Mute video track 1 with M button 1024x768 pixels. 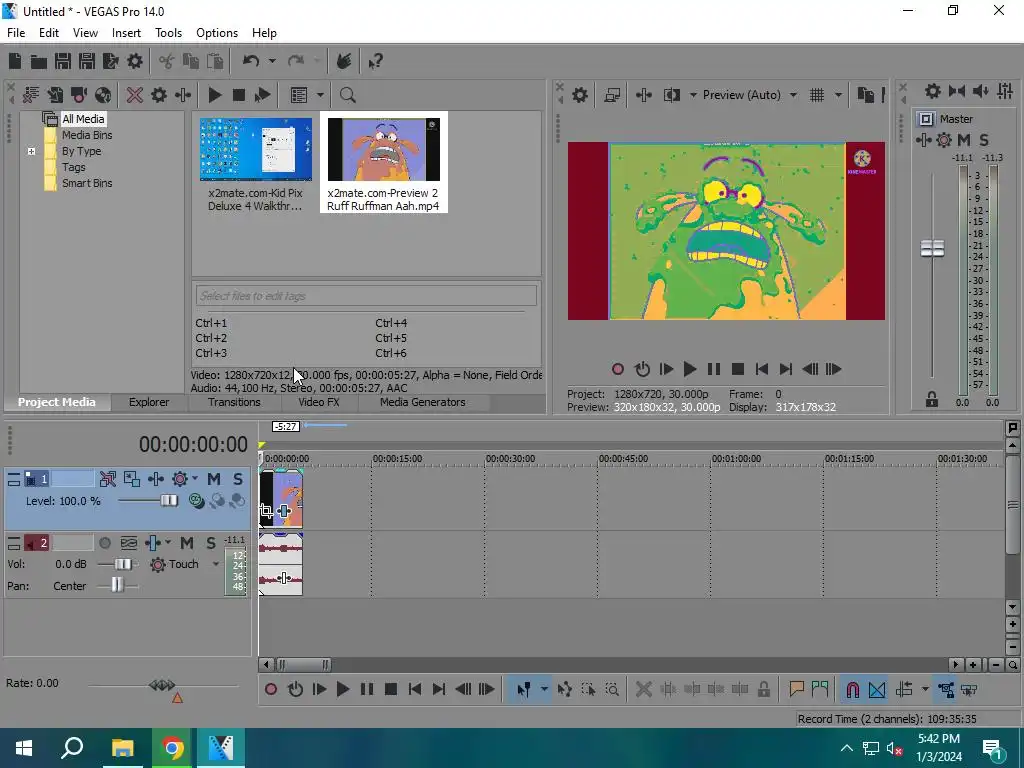214,479
